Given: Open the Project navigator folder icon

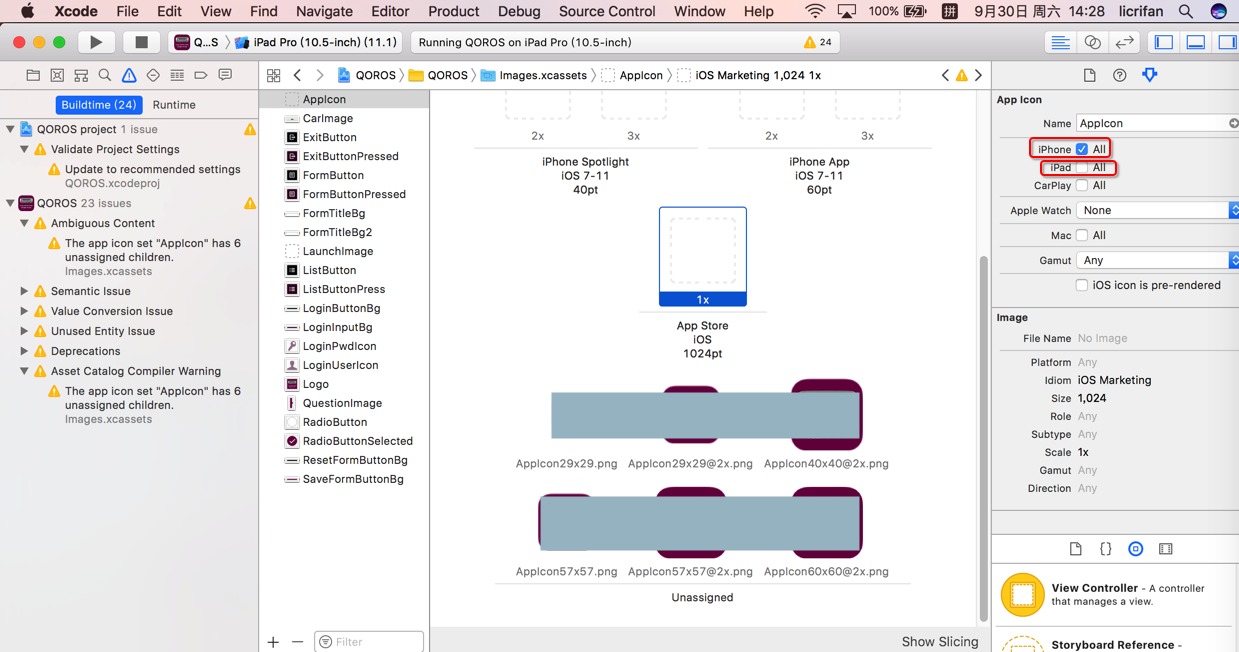Looking at the screenshot, I should pyautogui.click(x=33, y=75).
